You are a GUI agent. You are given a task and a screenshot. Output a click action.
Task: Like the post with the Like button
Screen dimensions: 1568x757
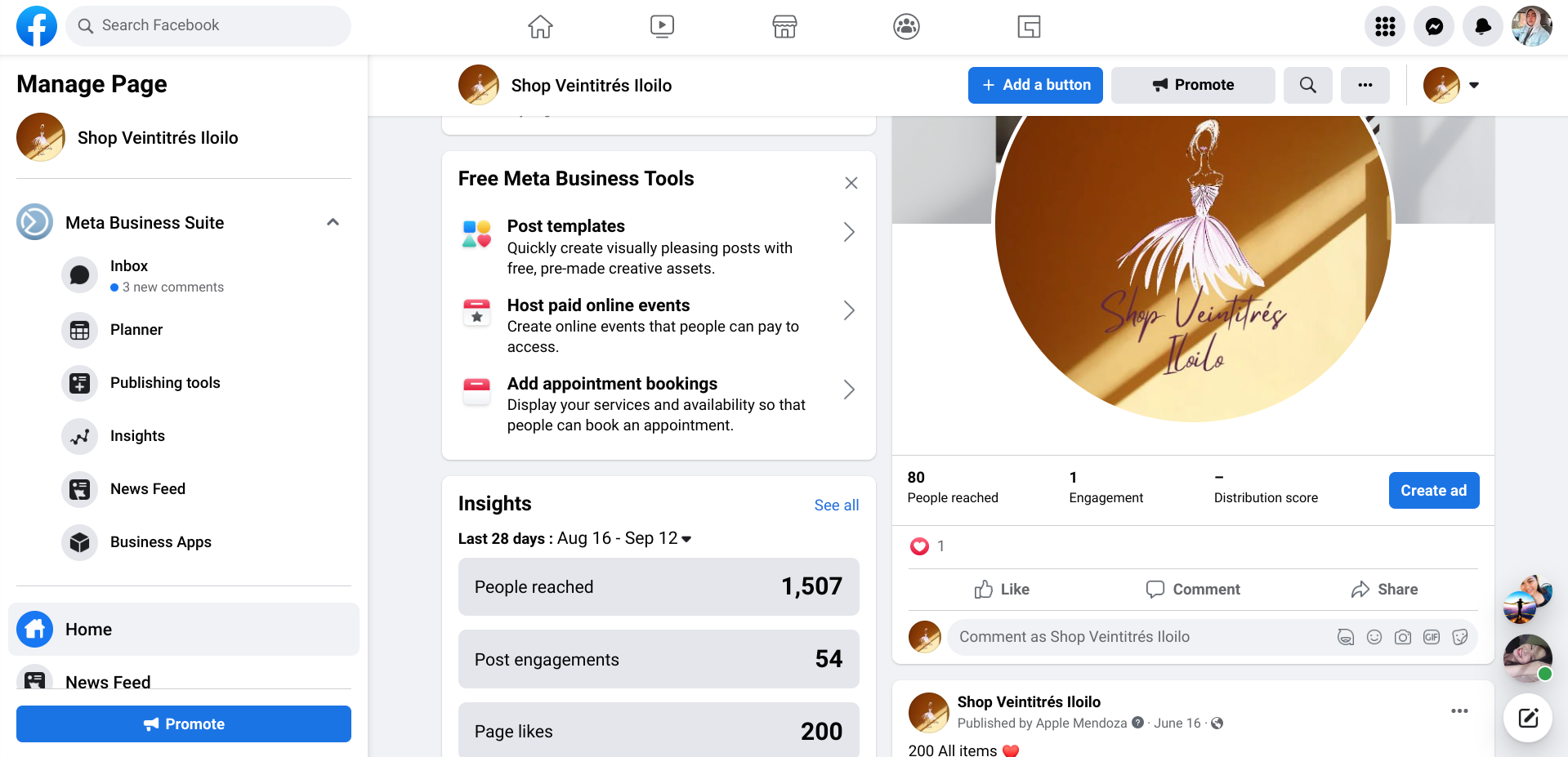tap(1002, 590)
